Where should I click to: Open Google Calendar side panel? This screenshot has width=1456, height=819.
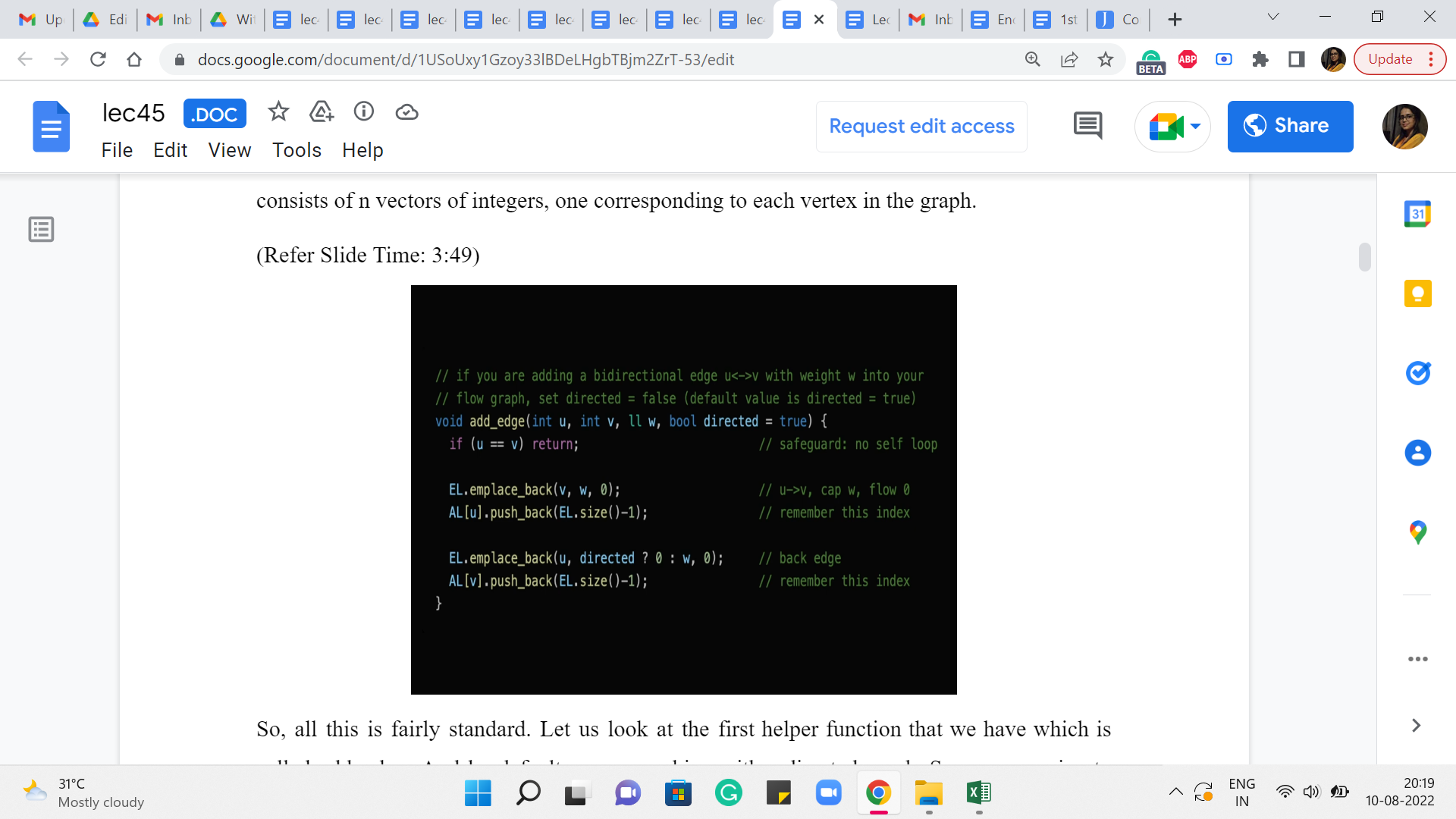pos(1417,214)
